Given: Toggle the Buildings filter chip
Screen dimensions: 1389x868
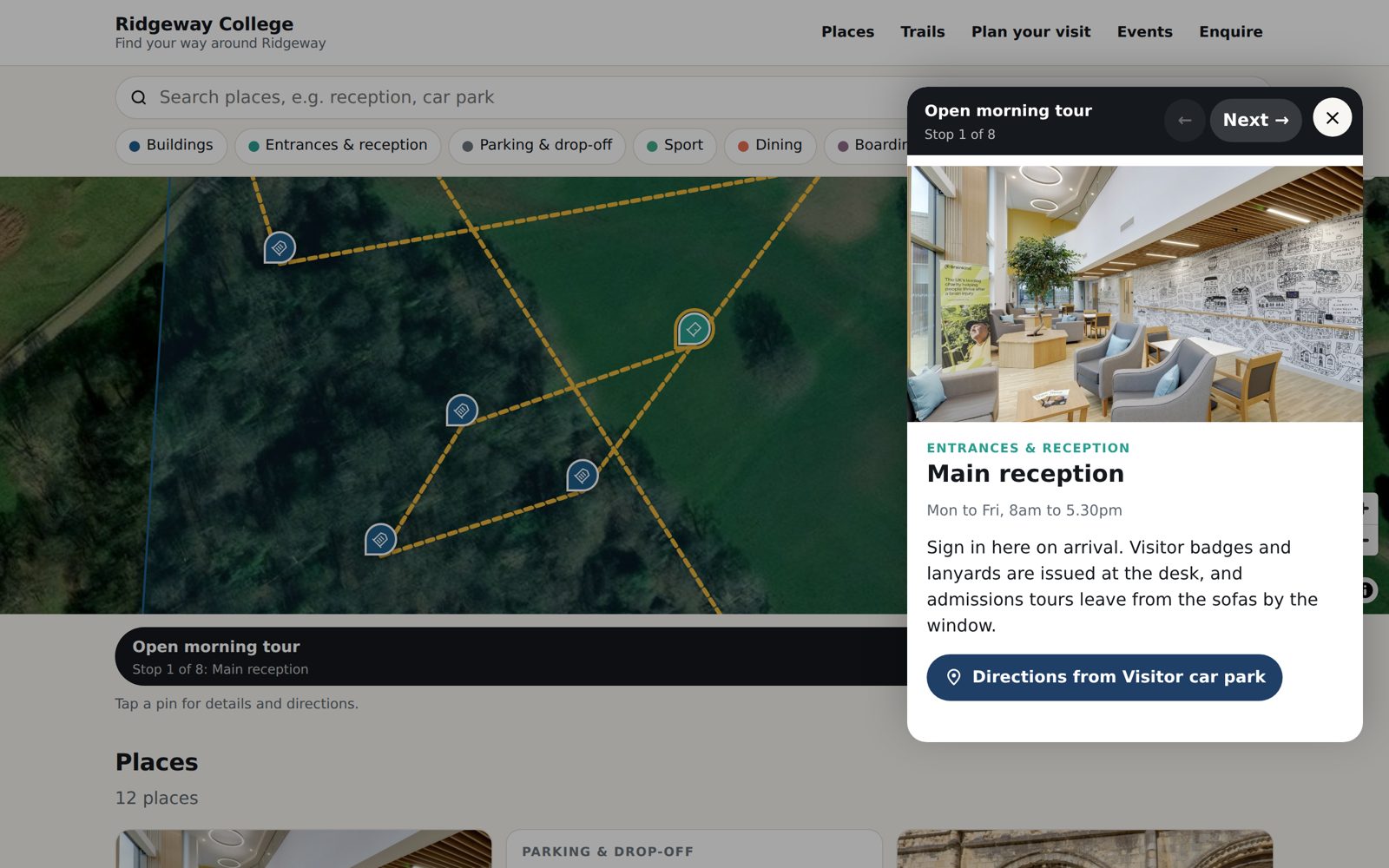Looking at the screenshot, I should pos(171,145).
